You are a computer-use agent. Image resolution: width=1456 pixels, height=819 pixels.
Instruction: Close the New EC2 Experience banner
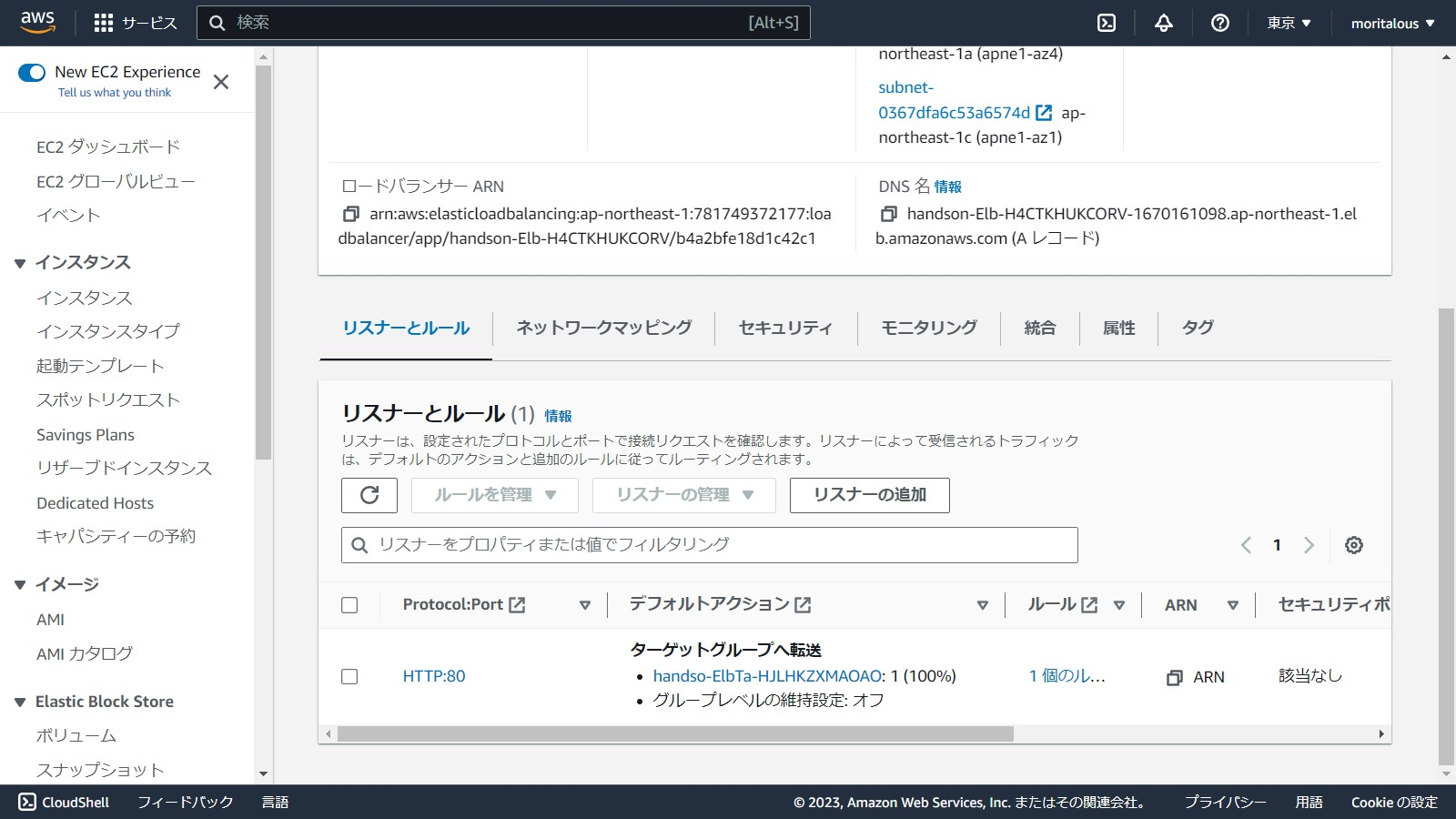(221, 82)
